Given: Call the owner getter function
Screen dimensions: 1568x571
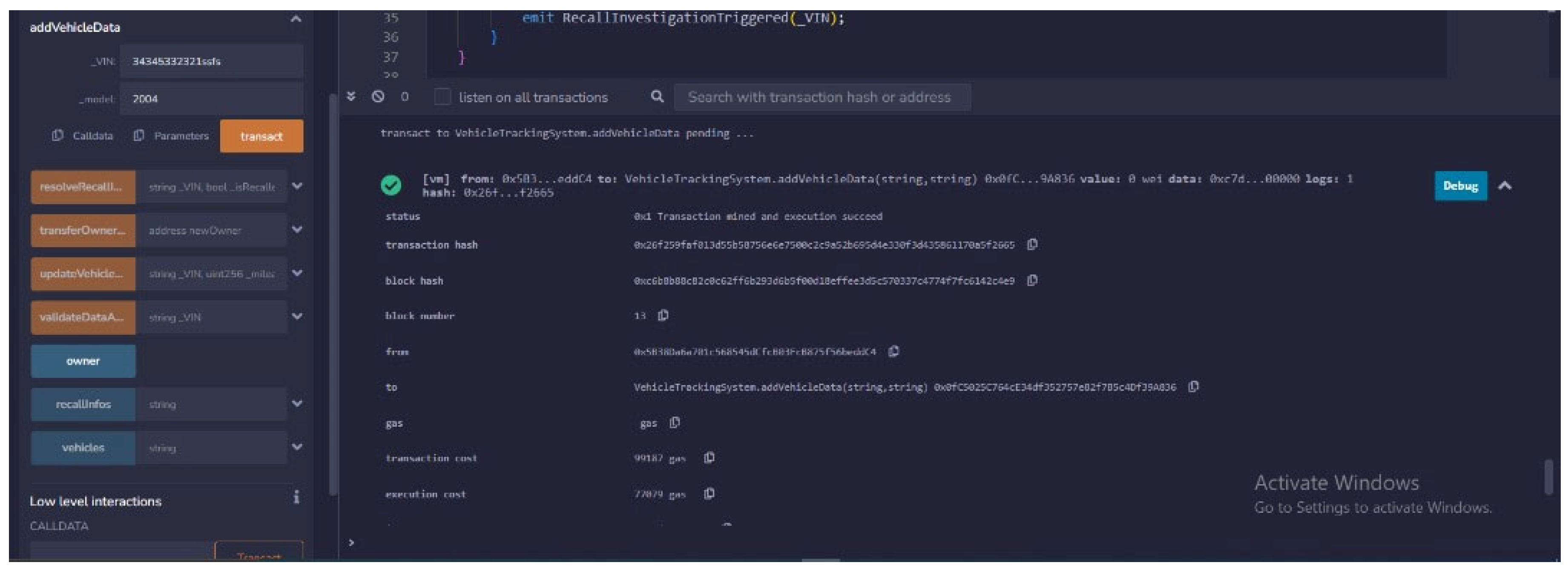Looking at the screenshot, I should 83,361.
